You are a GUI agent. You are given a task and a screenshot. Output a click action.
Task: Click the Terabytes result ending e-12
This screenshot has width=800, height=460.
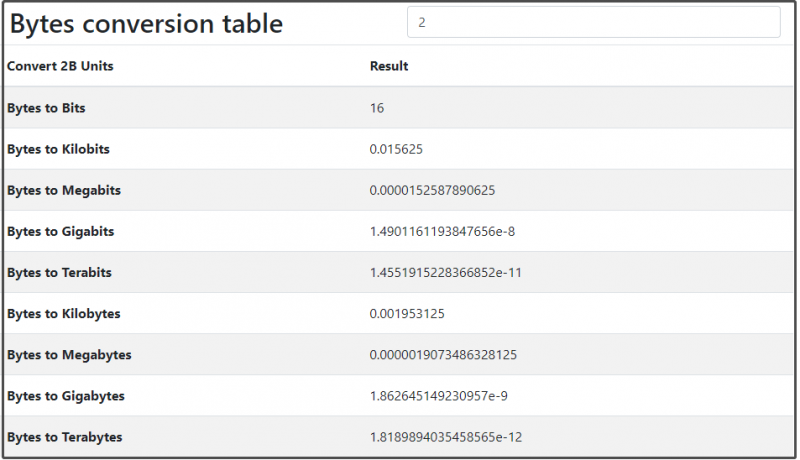[445, 438]
